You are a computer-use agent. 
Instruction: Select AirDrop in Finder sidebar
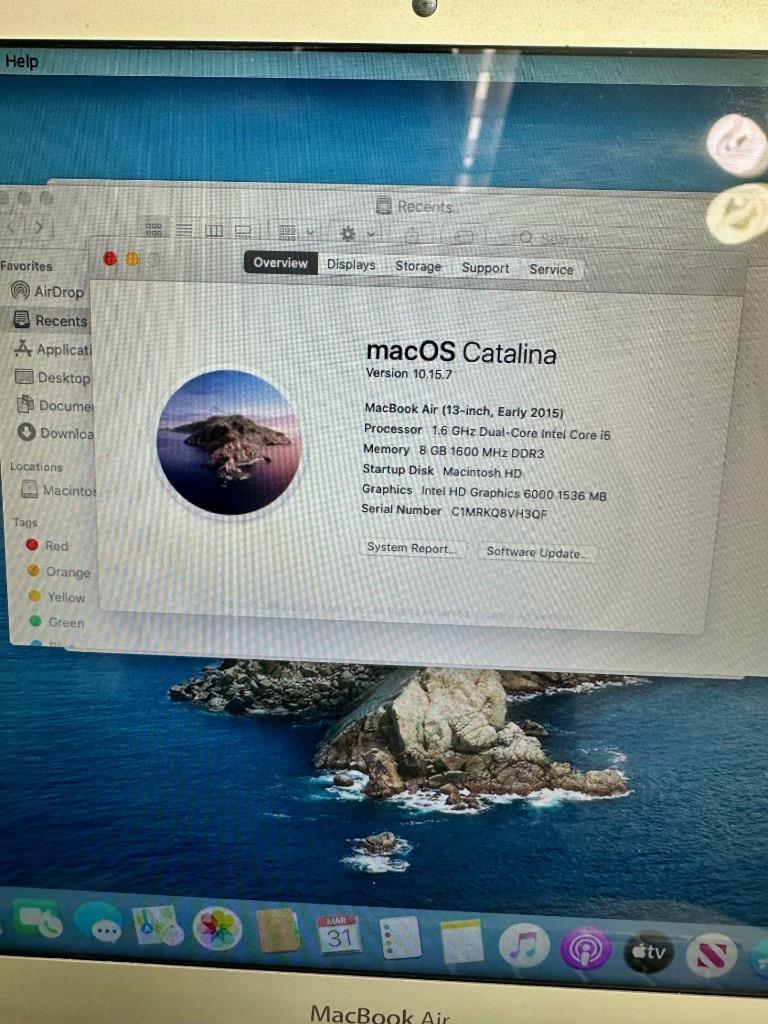[x=48, y=291]
